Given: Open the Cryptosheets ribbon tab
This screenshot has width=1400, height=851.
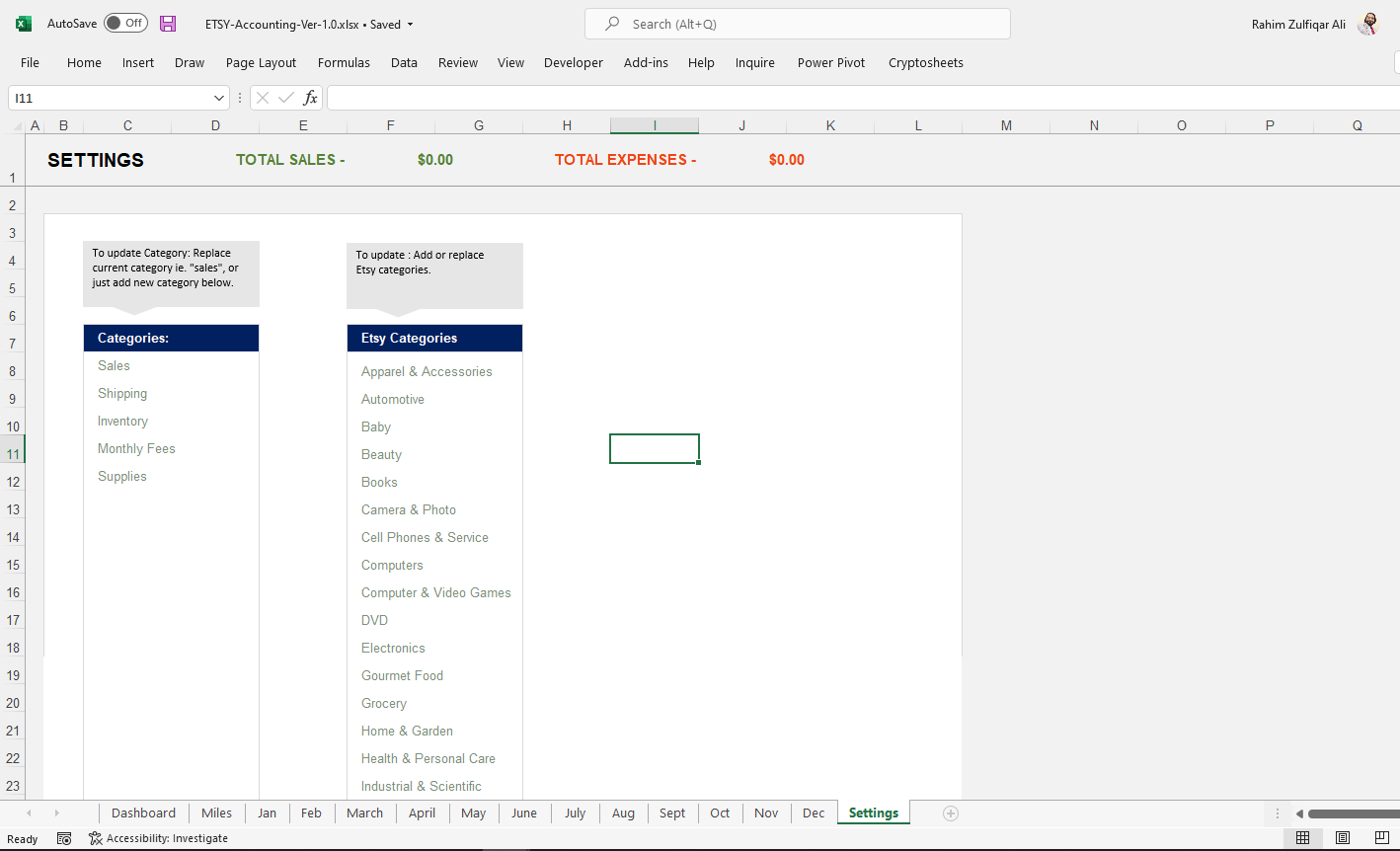Looking at the screenshot, I should [x=926, y=62].
